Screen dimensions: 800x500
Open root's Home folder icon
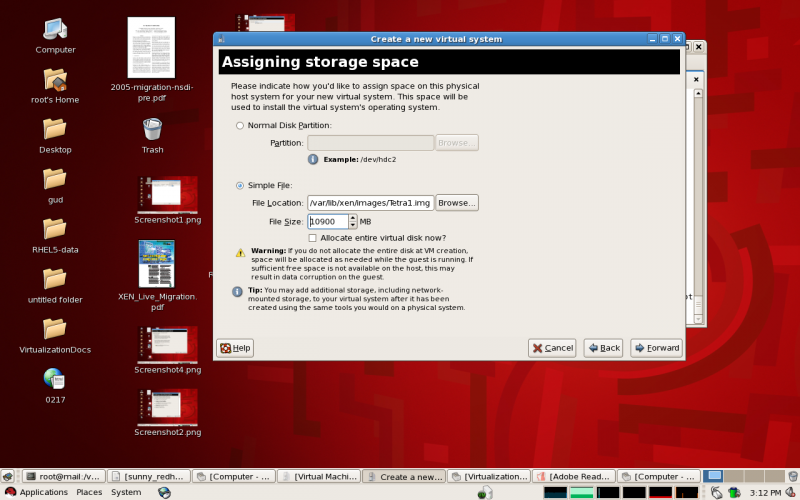click(x=55, y=80)
